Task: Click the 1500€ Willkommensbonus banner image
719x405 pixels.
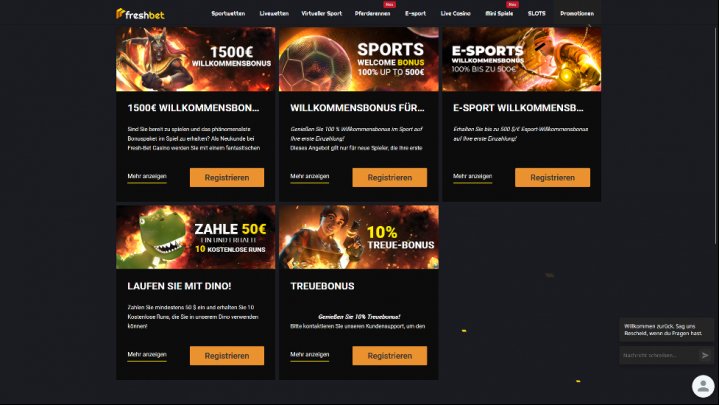Action: (196, 59)
